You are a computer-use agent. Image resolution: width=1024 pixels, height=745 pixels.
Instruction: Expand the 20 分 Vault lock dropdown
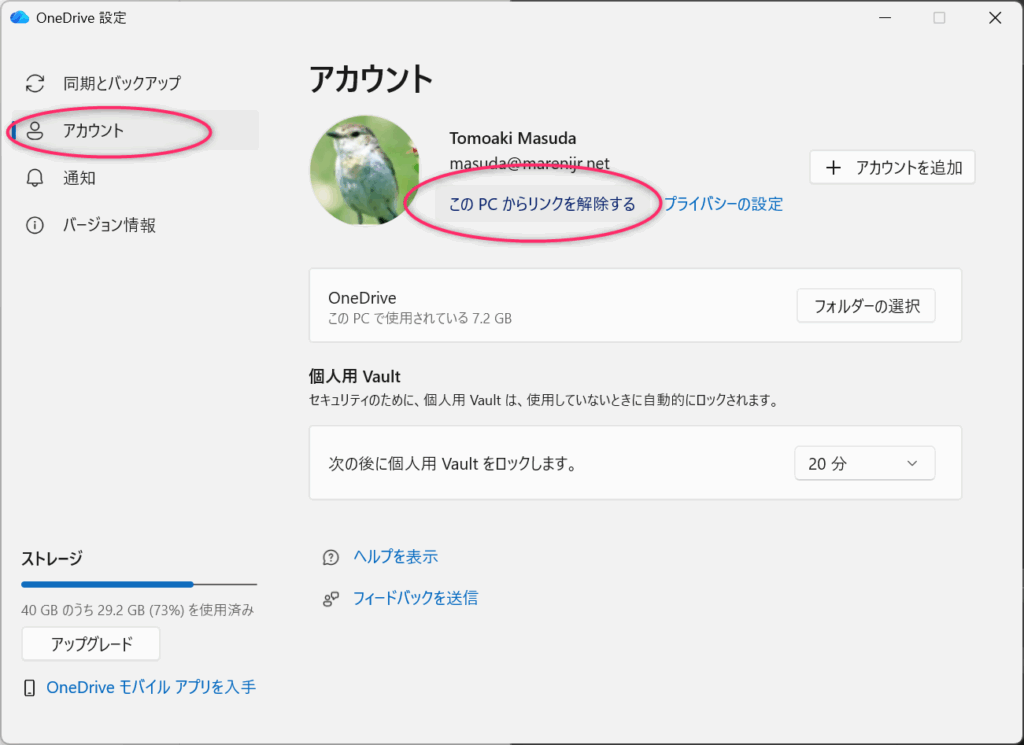(864, 463)
